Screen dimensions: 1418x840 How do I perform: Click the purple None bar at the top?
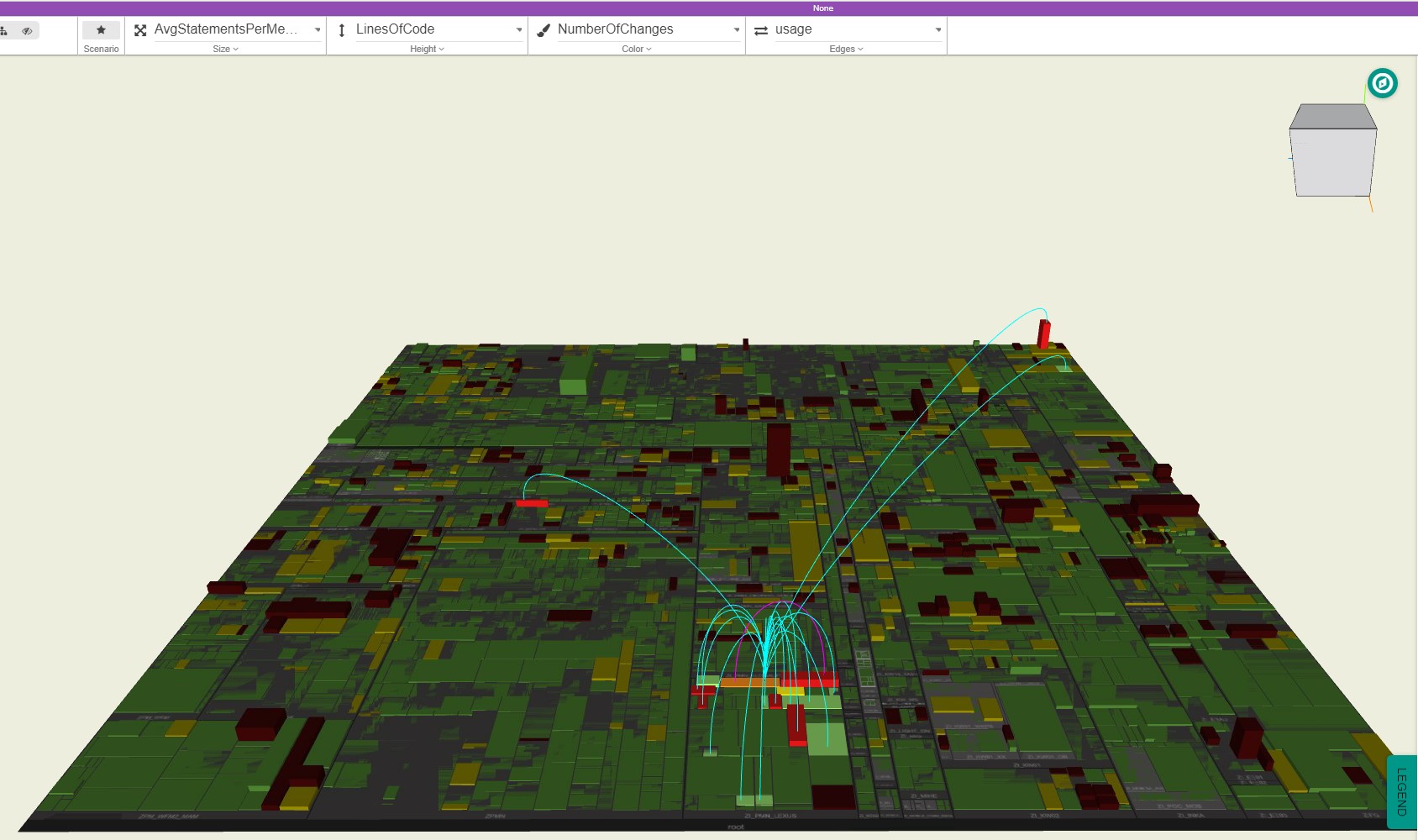click(823, 8)
